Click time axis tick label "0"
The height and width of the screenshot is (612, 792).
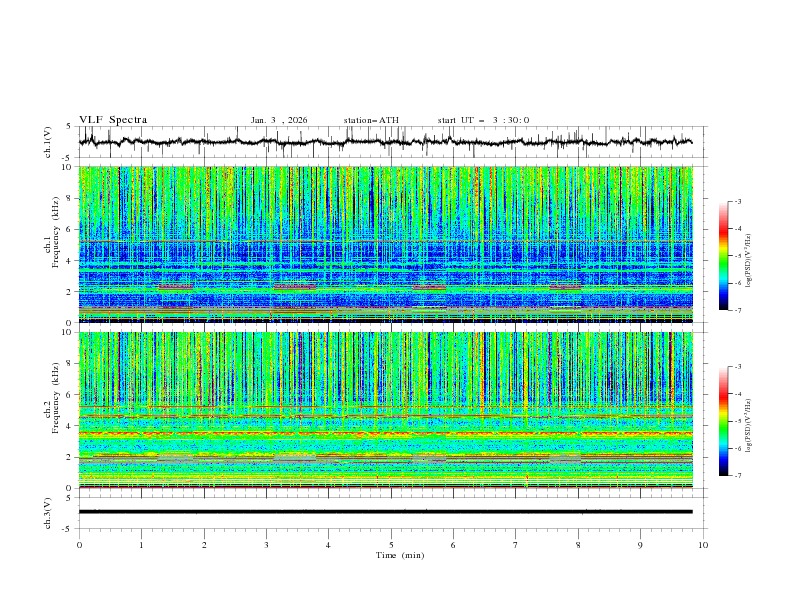(79, 545)
